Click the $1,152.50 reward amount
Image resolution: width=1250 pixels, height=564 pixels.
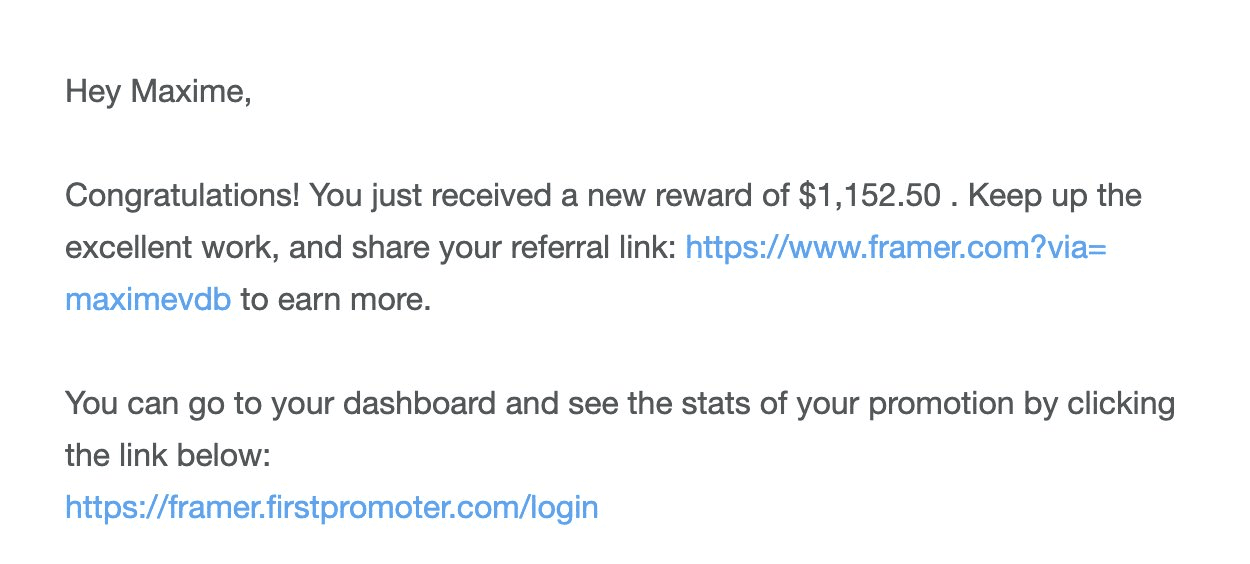coord(869,196)
